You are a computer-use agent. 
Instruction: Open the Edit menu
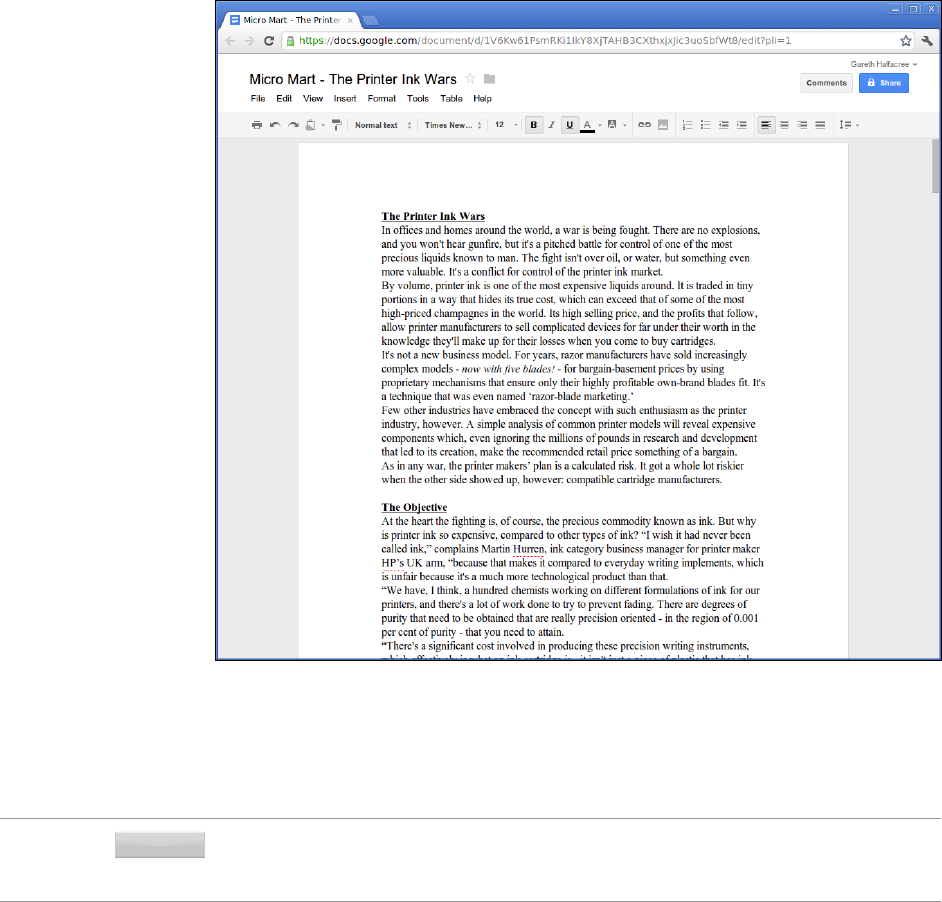click(284, 99)
